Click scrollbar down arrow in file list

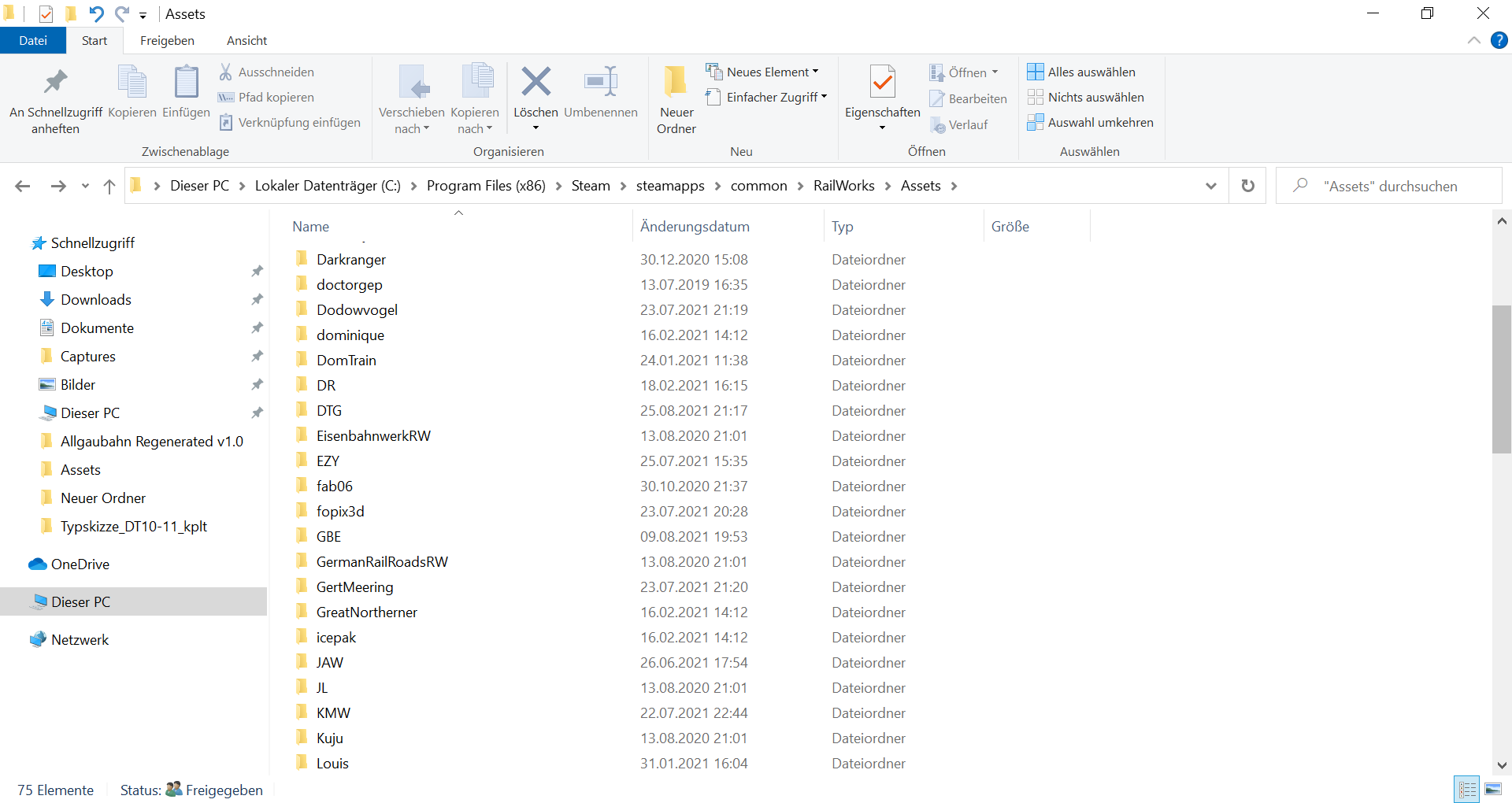1502,765
